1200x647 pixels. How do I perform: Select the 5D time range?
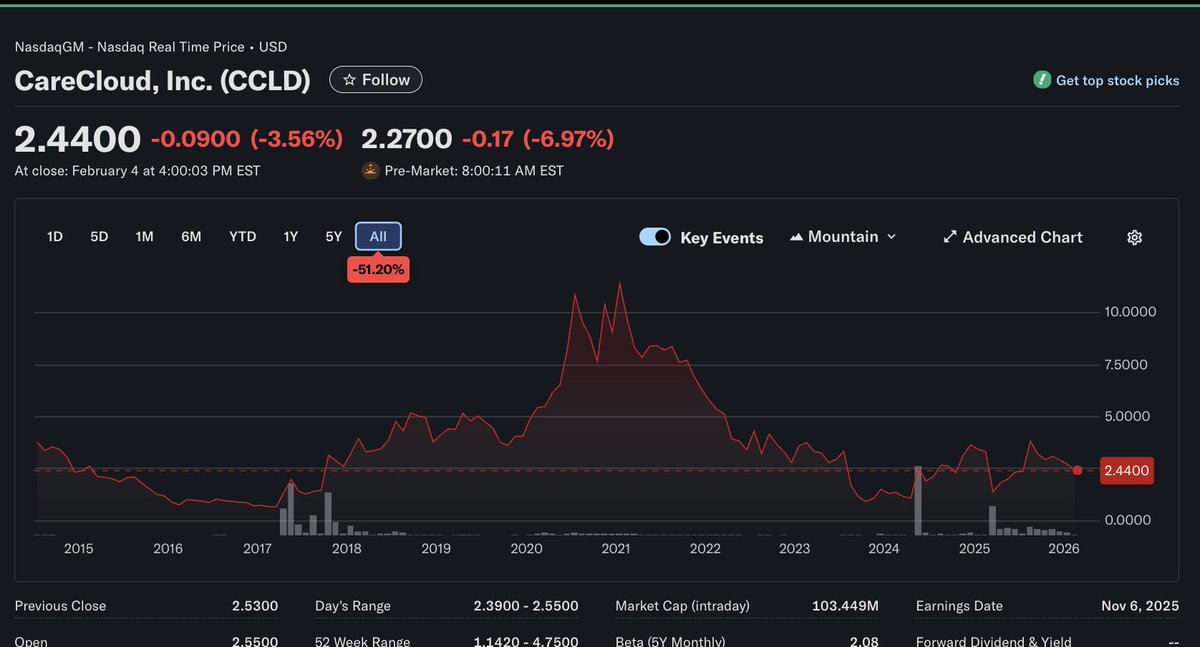click(x=99, y=237)
